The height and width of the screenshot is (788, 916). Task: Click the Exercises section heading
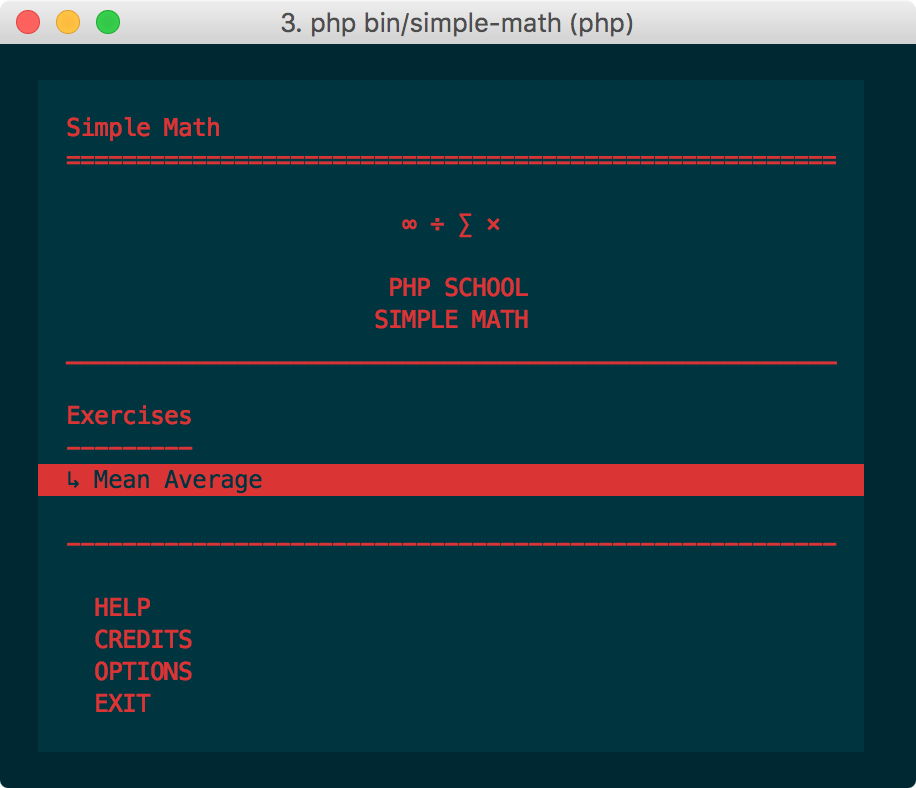tap(130, 416)
